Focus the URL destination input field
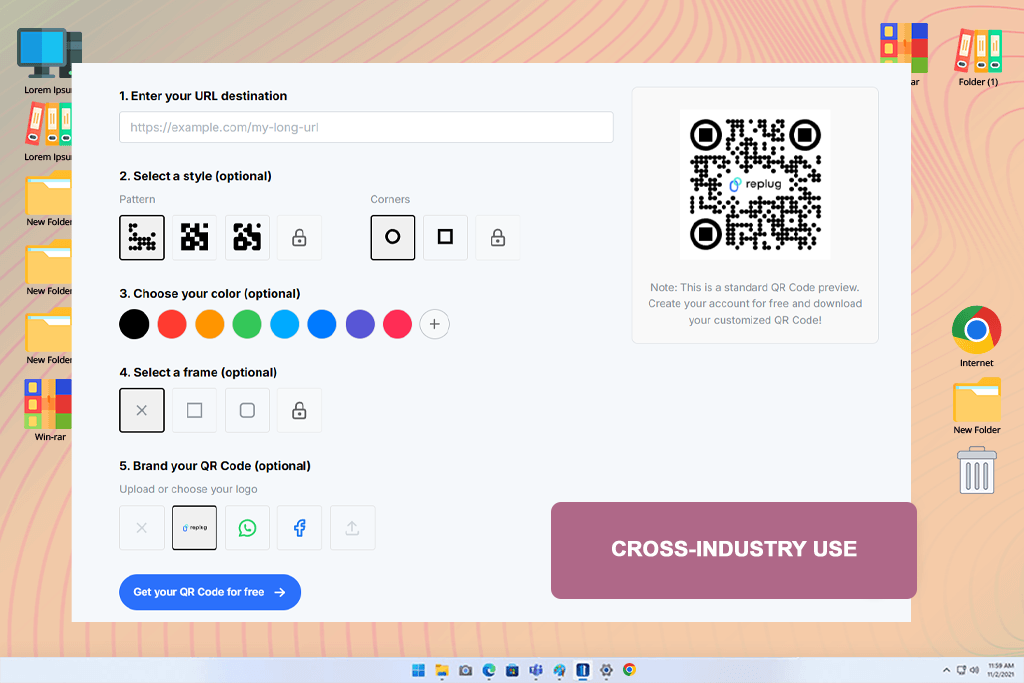Image resolution: width=1024 pixels, height=683 pixels. (366, 127)
